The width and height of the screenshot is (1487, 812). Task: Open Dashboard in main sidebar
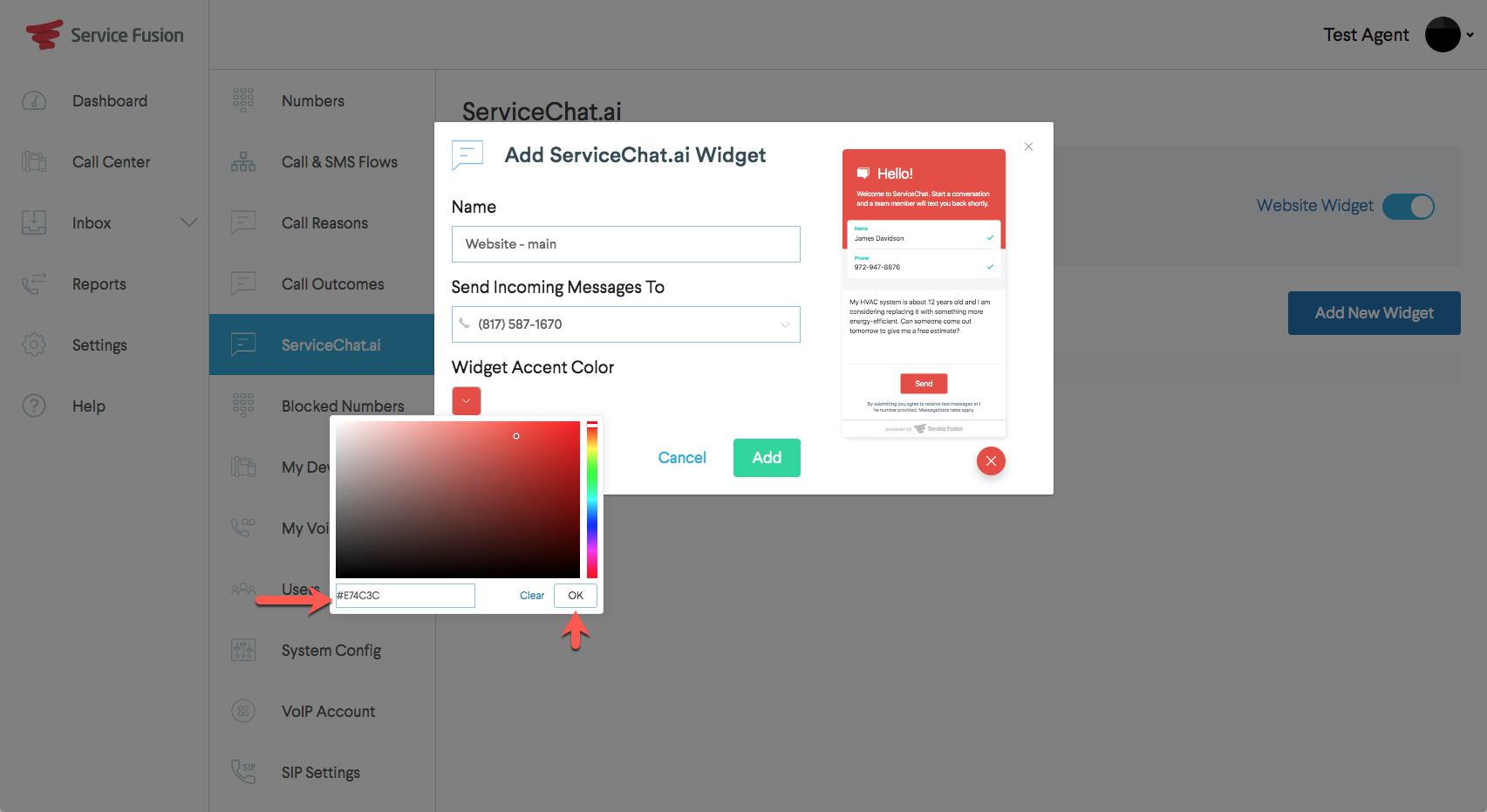110,101
